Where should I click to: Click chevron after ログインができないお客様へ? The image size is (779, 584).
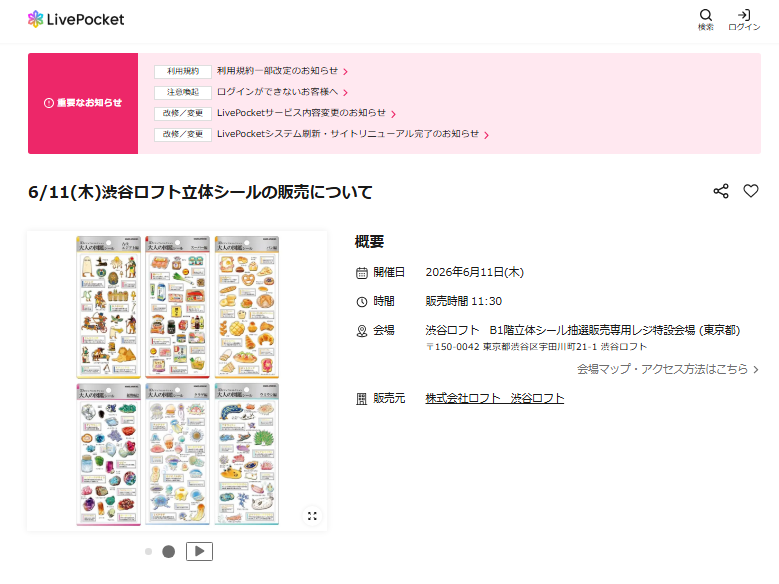point(345,93)
